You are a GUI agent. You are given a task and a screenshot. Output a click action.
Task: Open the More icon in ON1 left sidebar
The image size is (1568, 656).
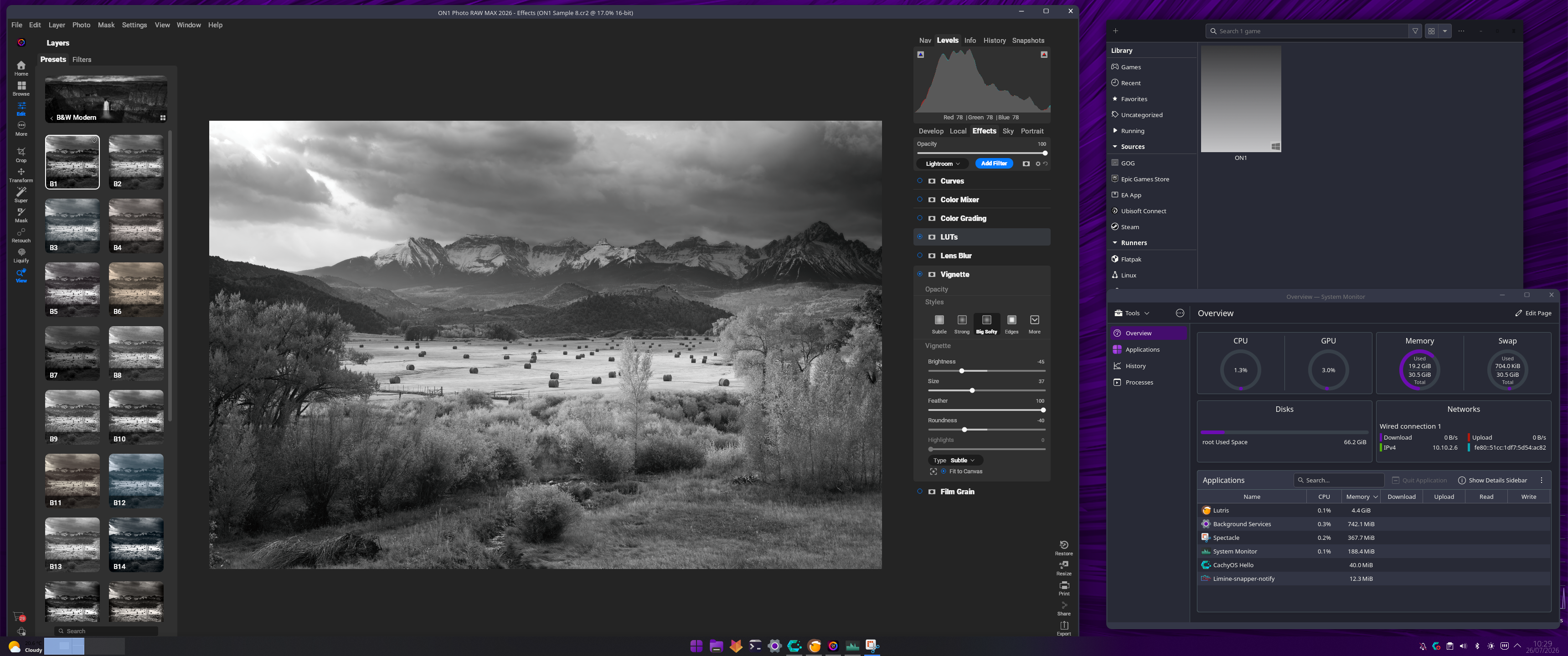(21, 128)
